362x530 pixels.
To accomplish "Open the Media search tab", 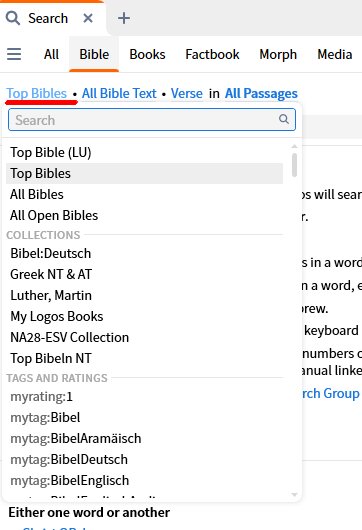I will click(335, 54).
